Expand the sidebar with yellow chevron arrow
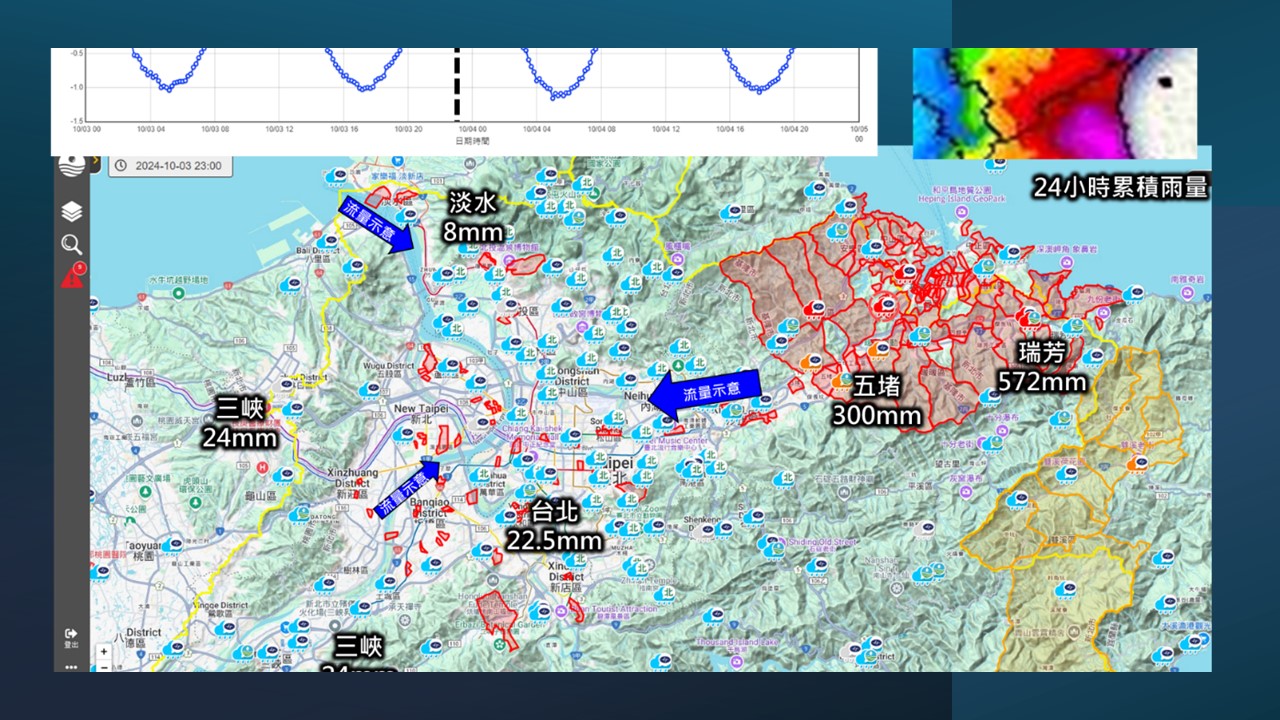This screenshot has width=1280, height=720. (x=95, y=160)
